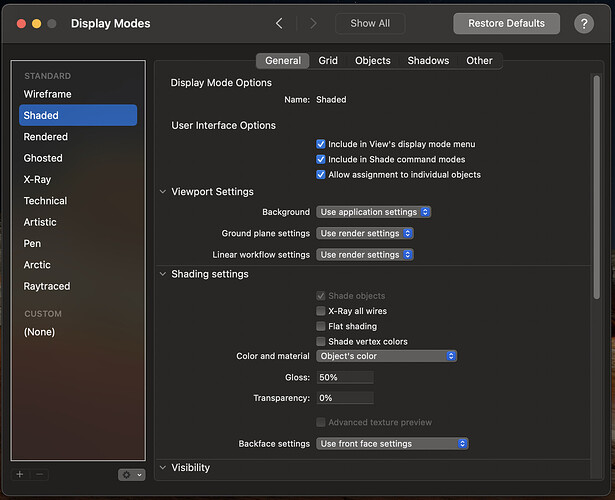Screen dimensions: 615x500
Task: Click the minus button below the mode list
Action: tap(40, 474)
